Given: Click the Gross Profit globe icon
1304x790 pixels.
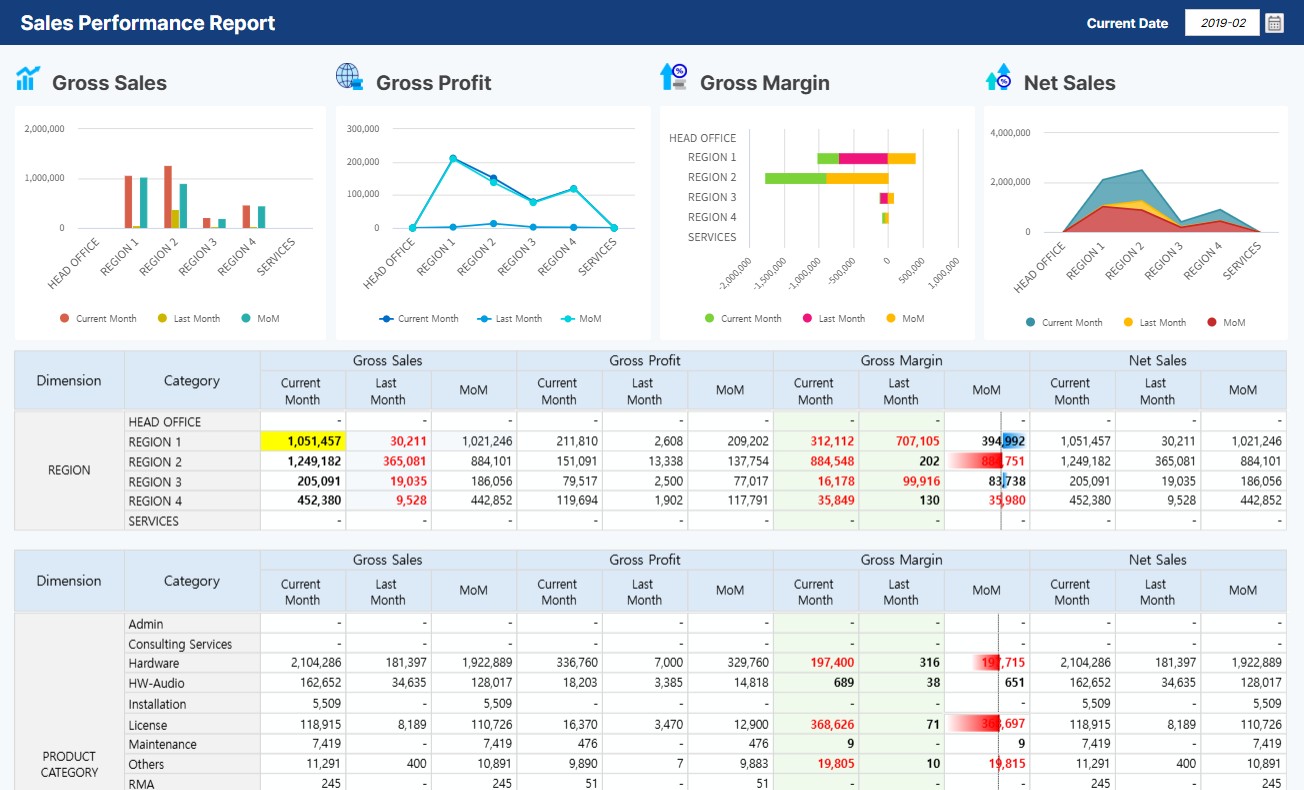Looking at the screenshot, I should click(348, 79).
